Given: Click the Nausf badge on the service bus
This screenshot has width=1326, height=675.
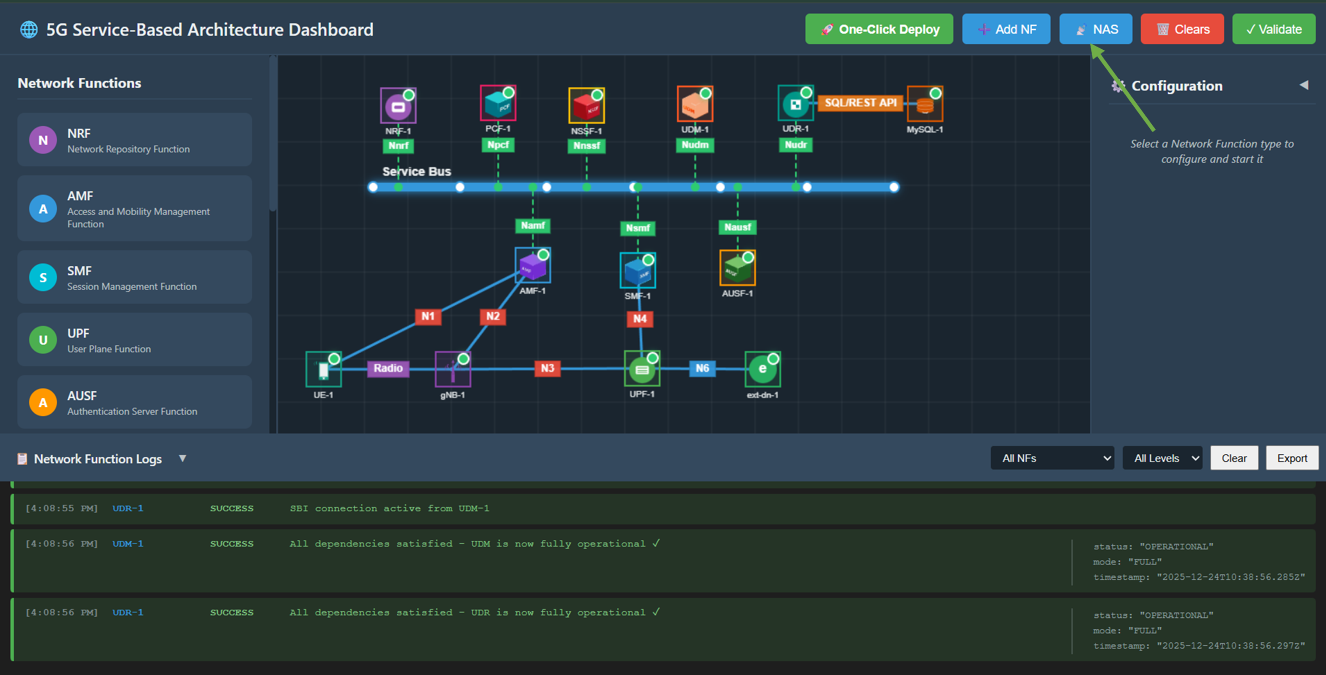Looking at the screenshot, I should point(737,227).
